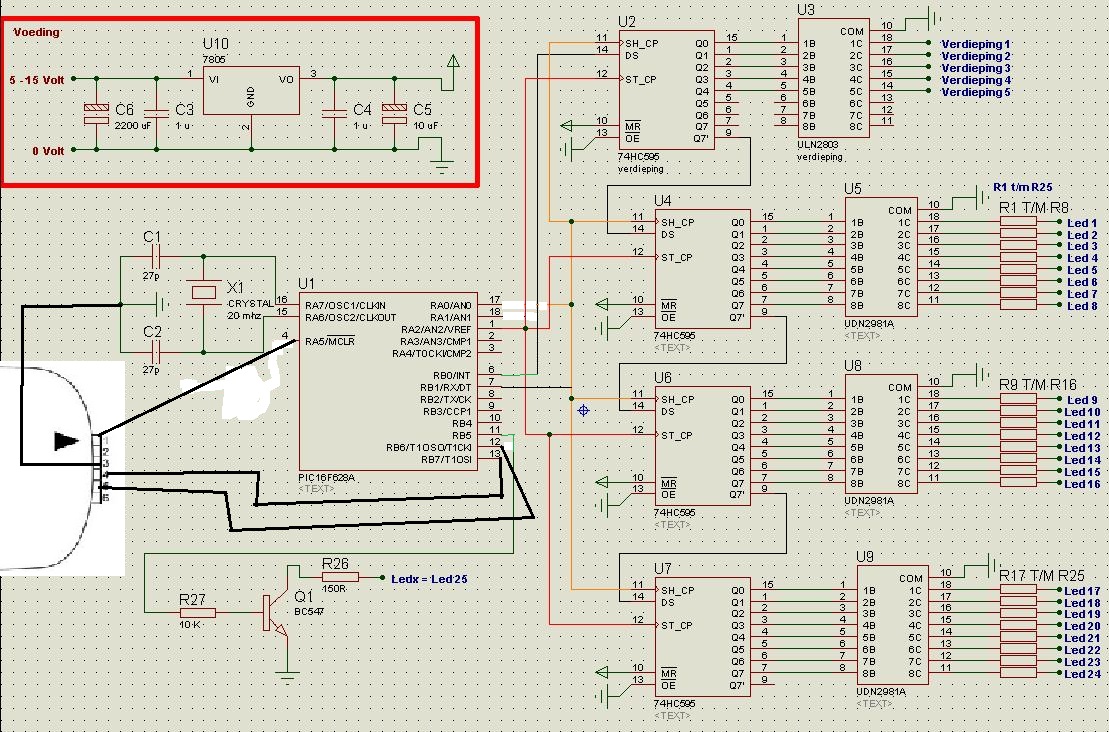Click the black arrow on the connector
Viewport: 1109px width, 732px height.
click(x=66, y=441)
